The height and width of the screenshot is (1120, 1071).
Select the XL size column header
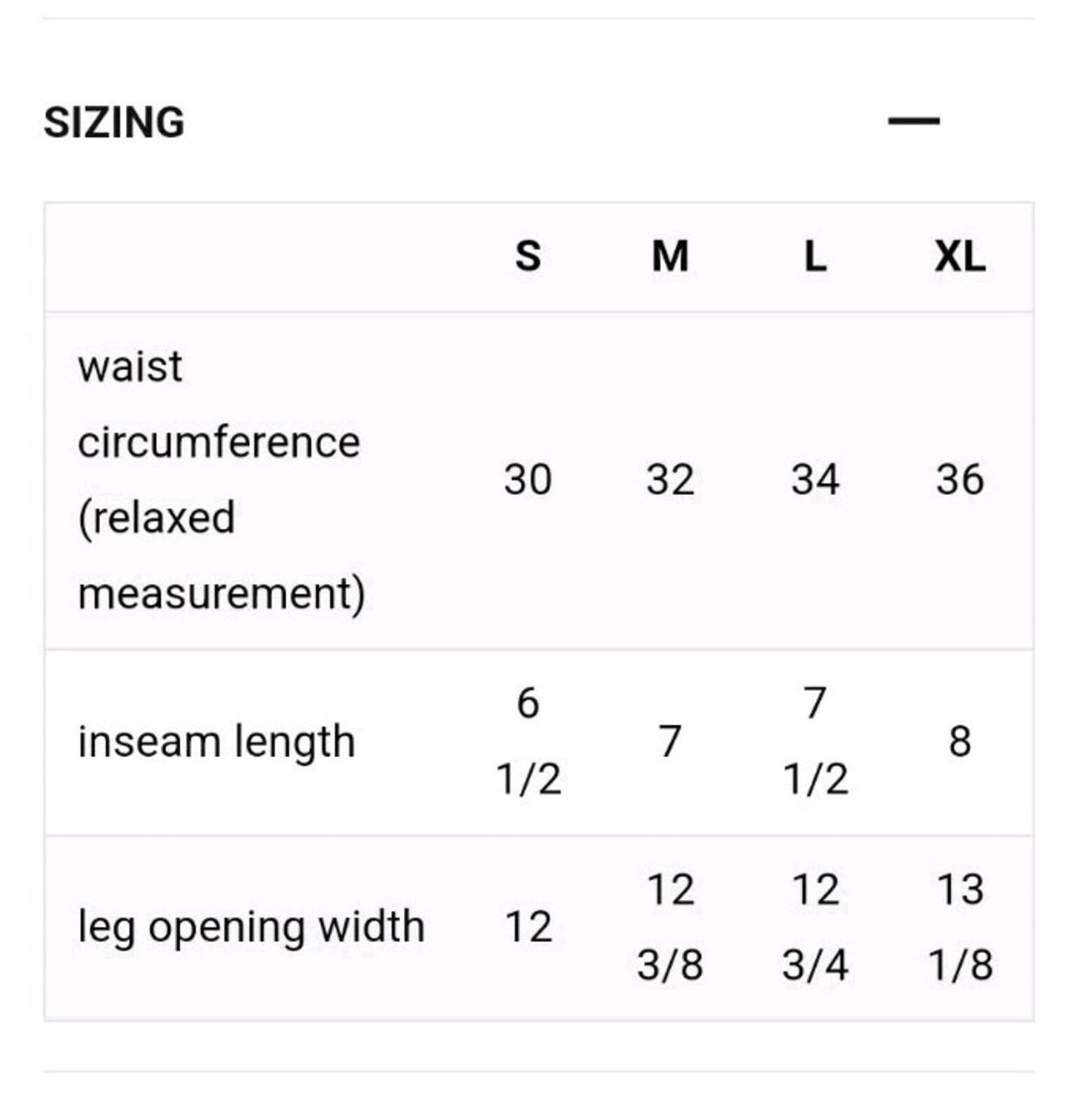coord(960,256)
